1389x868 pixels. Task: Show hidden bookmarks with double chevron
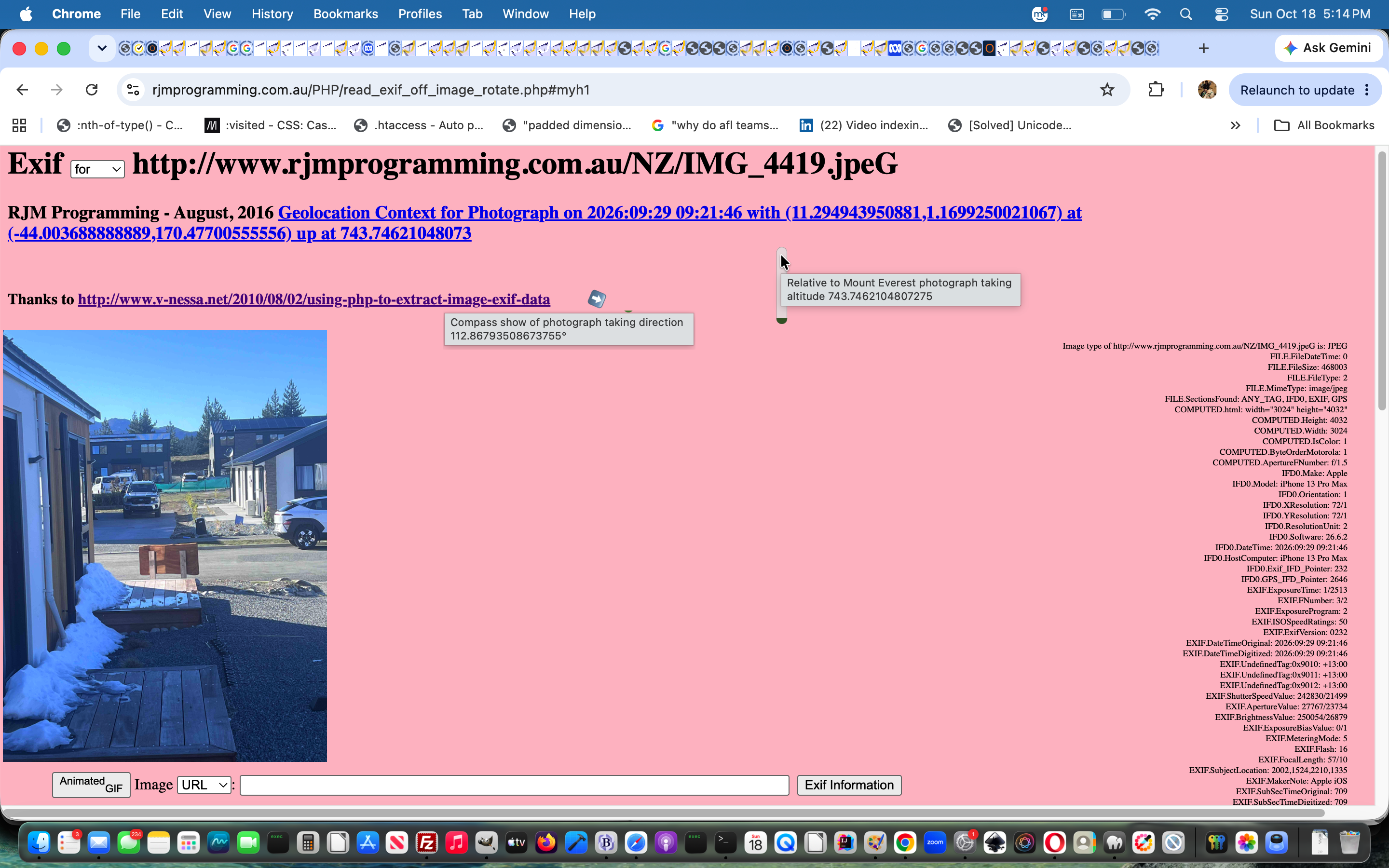click(x=1235, y=125)
